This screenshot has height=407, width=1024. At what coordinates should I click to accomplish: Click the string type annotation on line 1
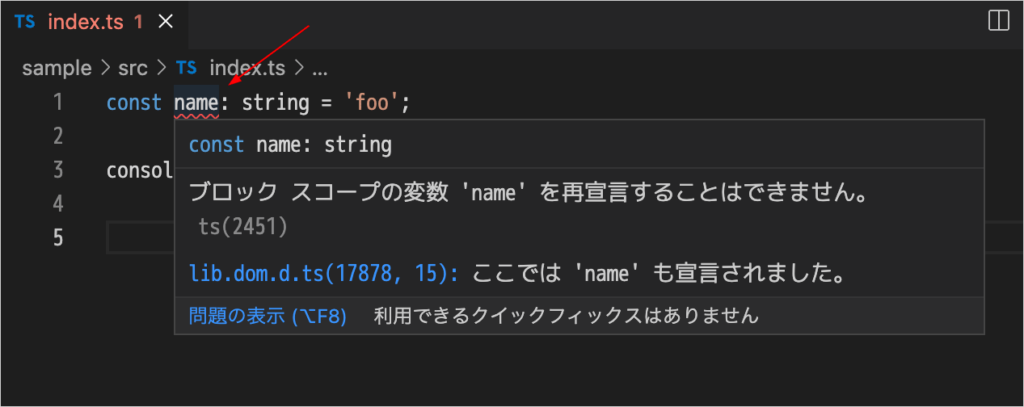tap(276, 103)
